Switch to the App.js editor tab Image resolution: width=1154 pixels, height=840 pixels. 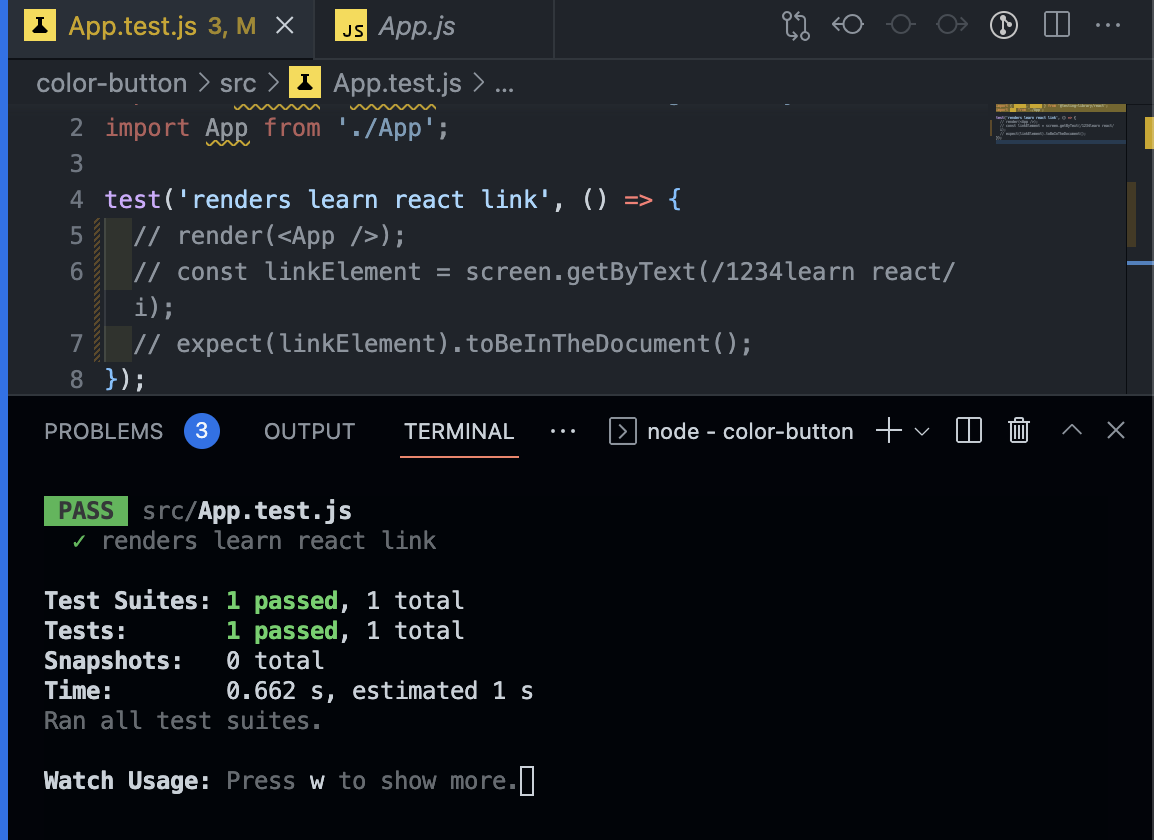[433, 28]
